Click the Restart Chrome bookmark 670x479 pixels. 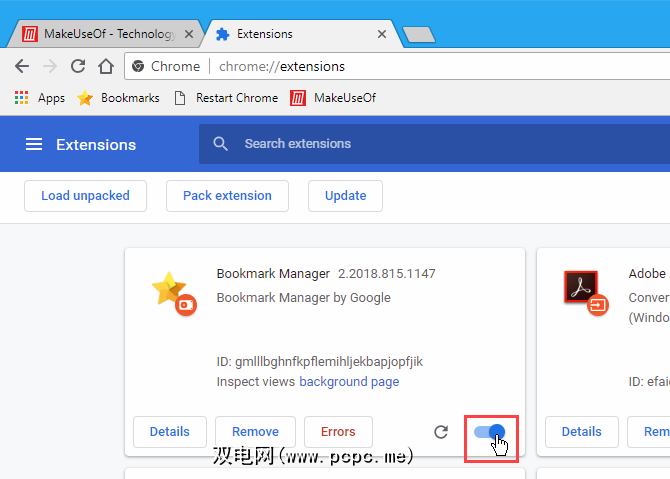(x=226, y=98)
